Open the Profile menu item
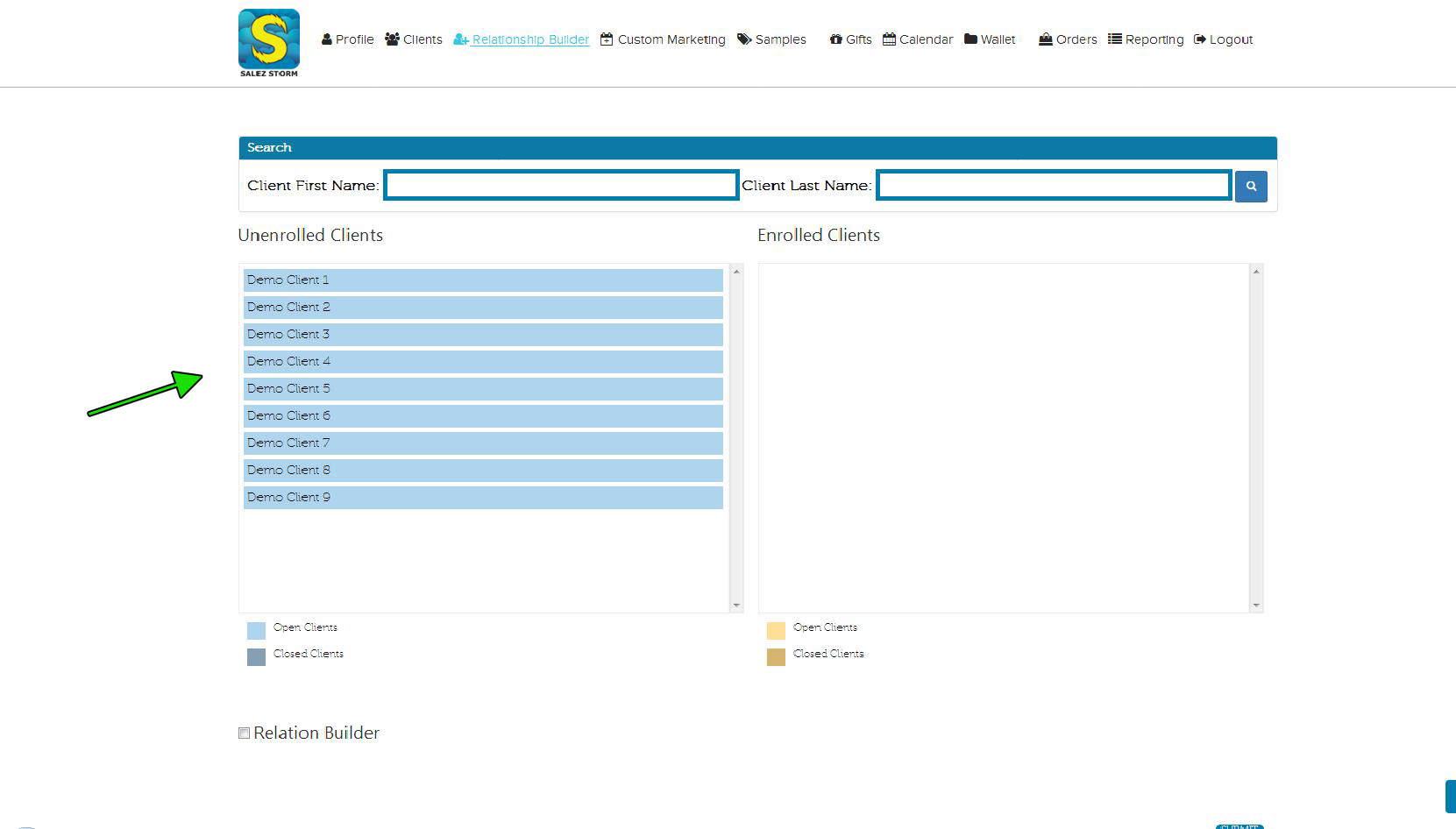 point(348,39)
